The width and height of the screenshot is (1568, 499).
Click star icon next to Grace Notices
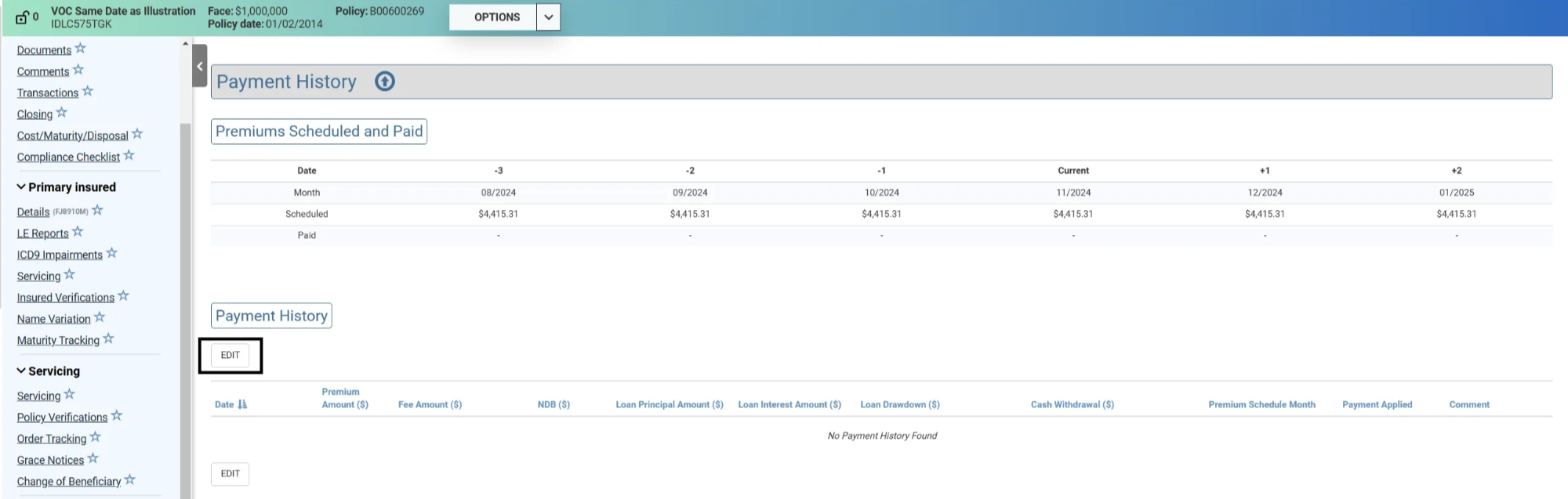pyautogui.click(x=93, y=458)
